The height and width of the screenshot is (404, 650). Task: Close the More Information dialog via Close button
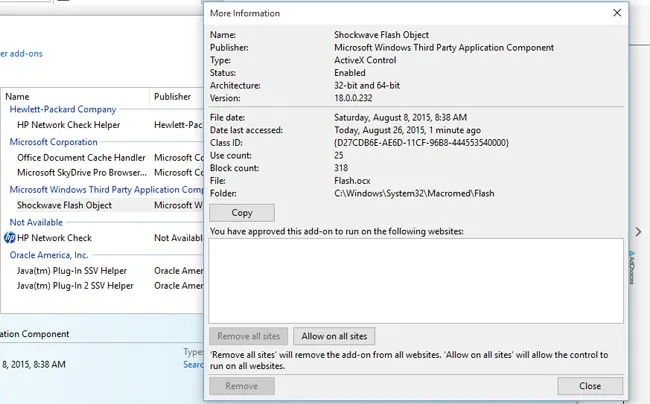(x=590, y=386)
